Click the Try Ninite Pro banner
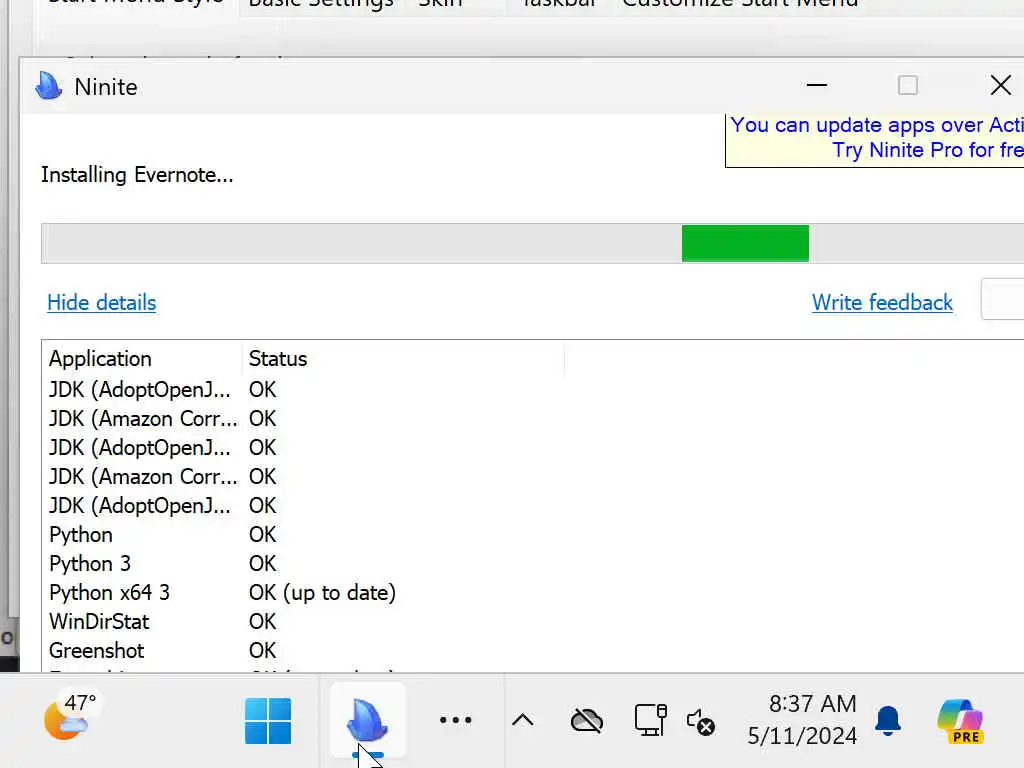The width and height of the screenshot is (1024, 768). coord(875,138)
